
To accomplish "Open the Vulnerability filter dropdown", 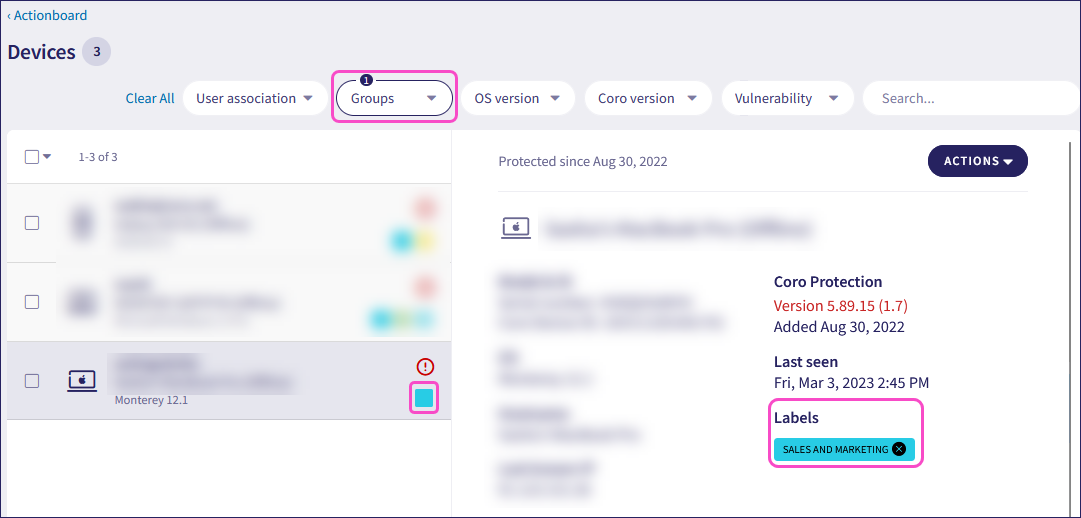I will coord(786,98).
